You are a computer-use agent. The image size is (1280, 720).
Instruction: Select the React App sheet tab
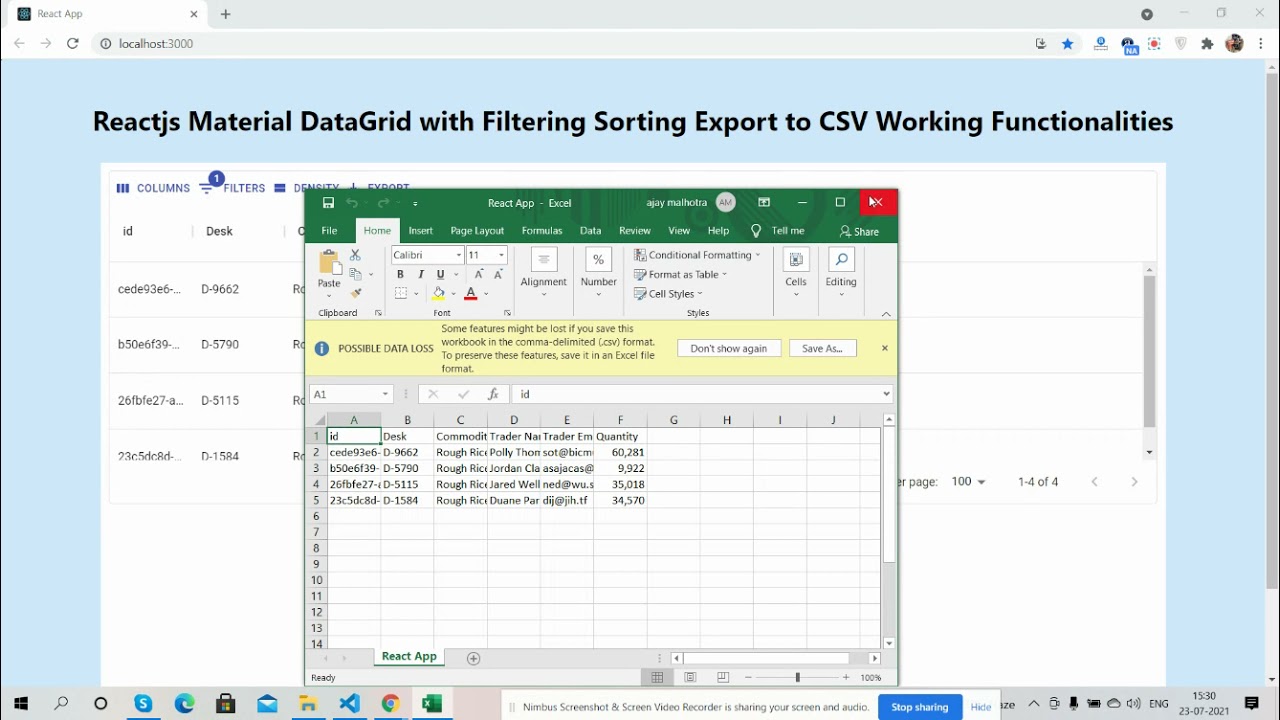[409, 656]
